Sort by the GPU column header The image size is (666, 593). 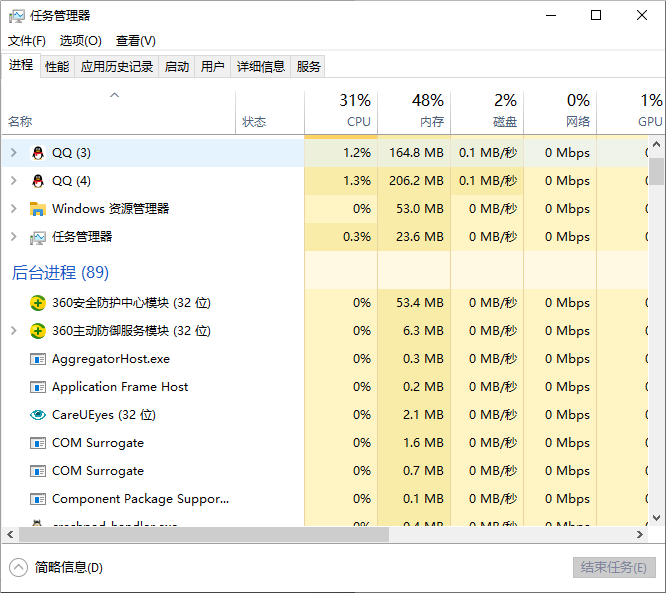tap(631, 113)
